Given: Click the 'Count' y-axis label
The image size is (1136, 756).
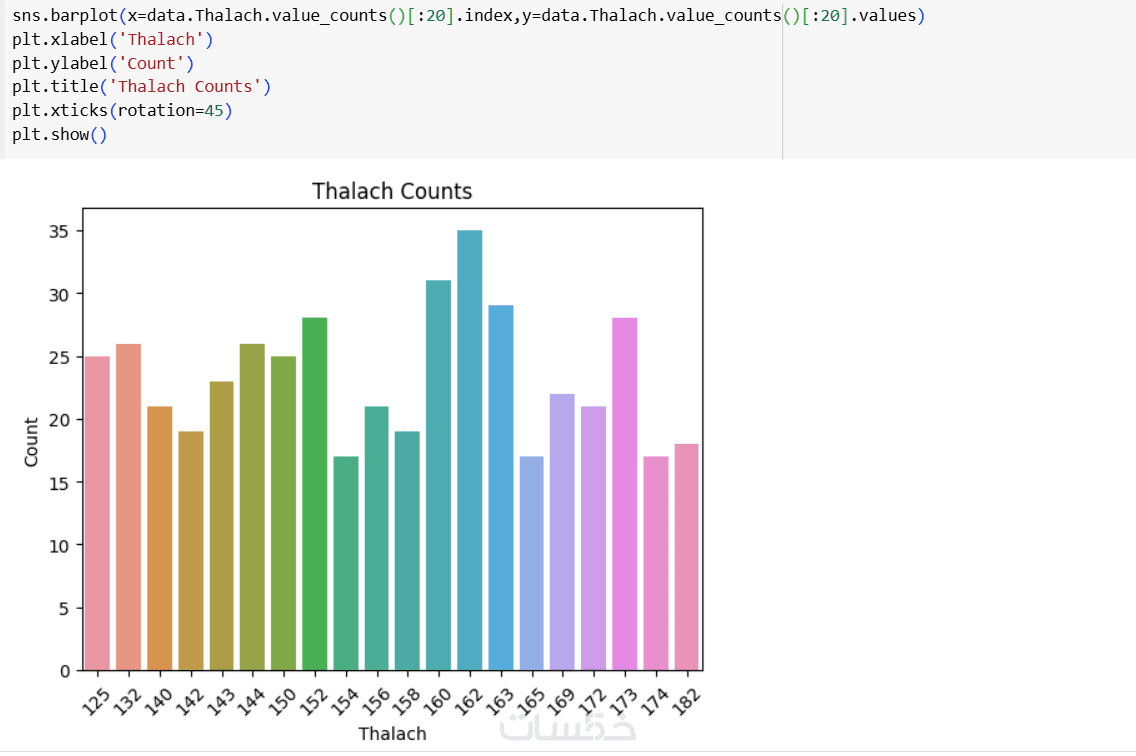Looking at the screenshot, I should coord(31,441).
